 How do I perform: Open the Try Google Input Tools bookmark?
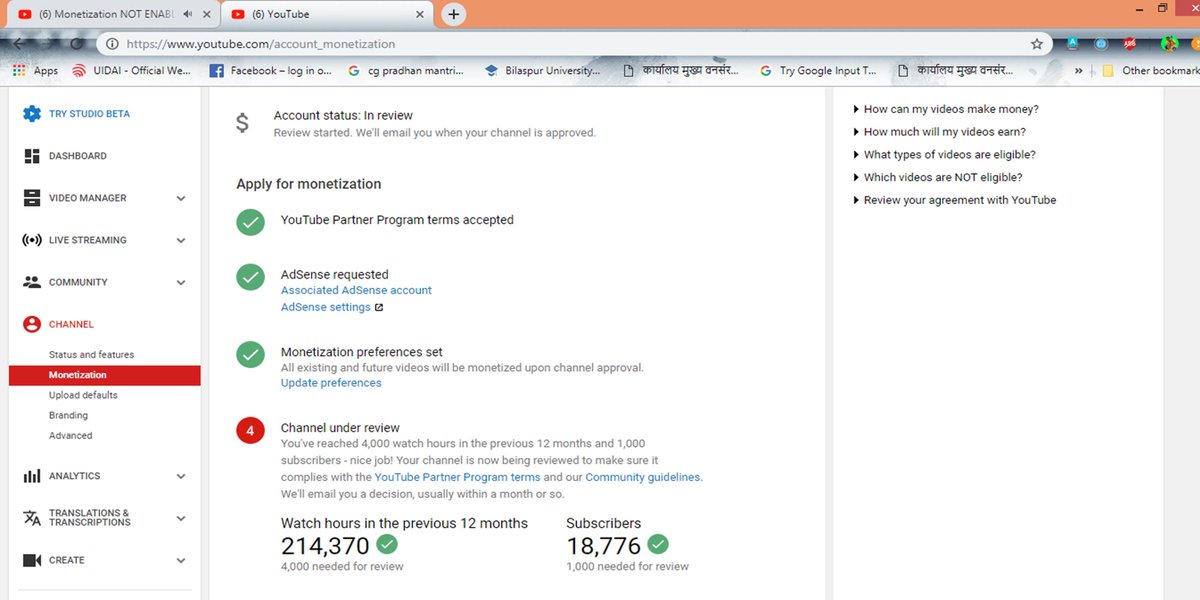(818, 71)
